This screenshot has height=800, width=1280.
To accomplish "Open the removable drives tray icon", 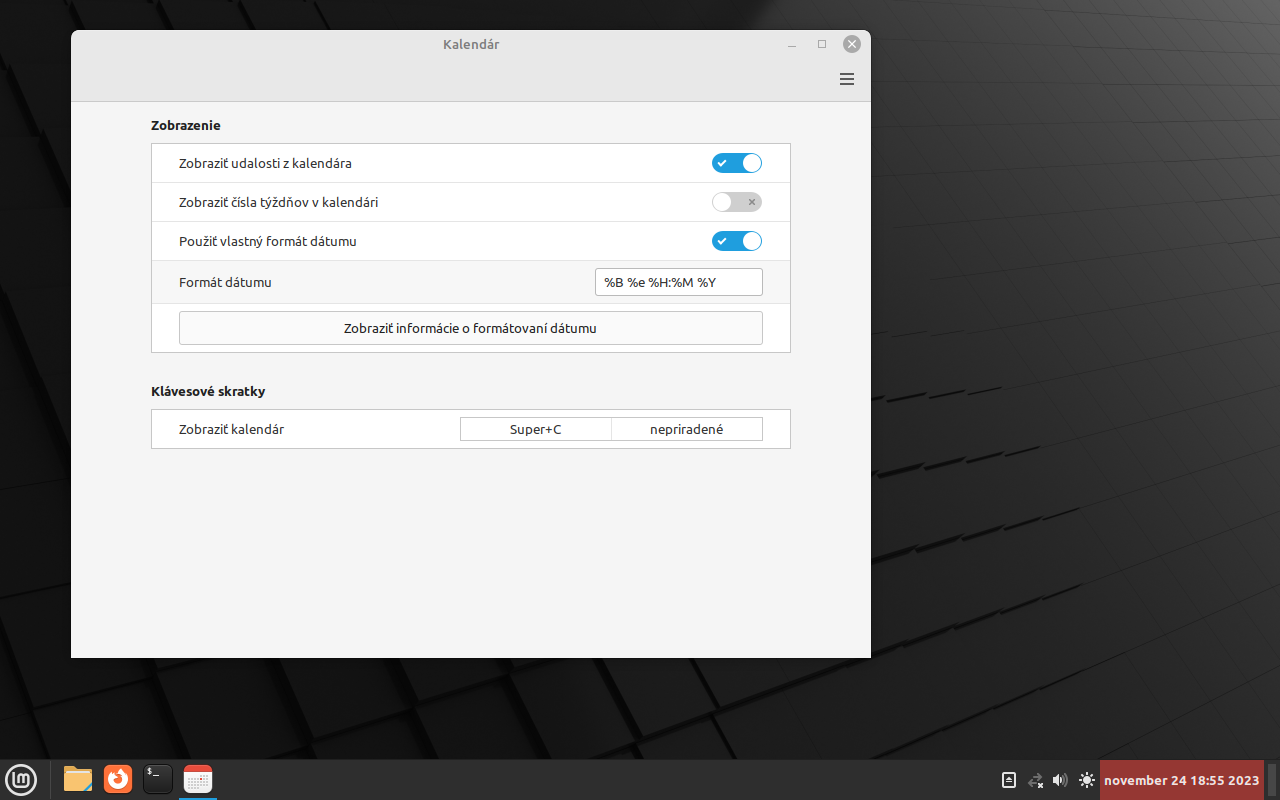I will click(1009, 780).
